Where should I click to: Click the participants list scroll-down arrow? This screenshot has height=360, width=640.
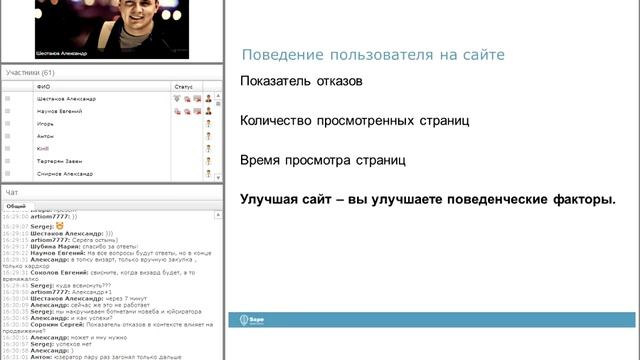(x=218, y=178)
